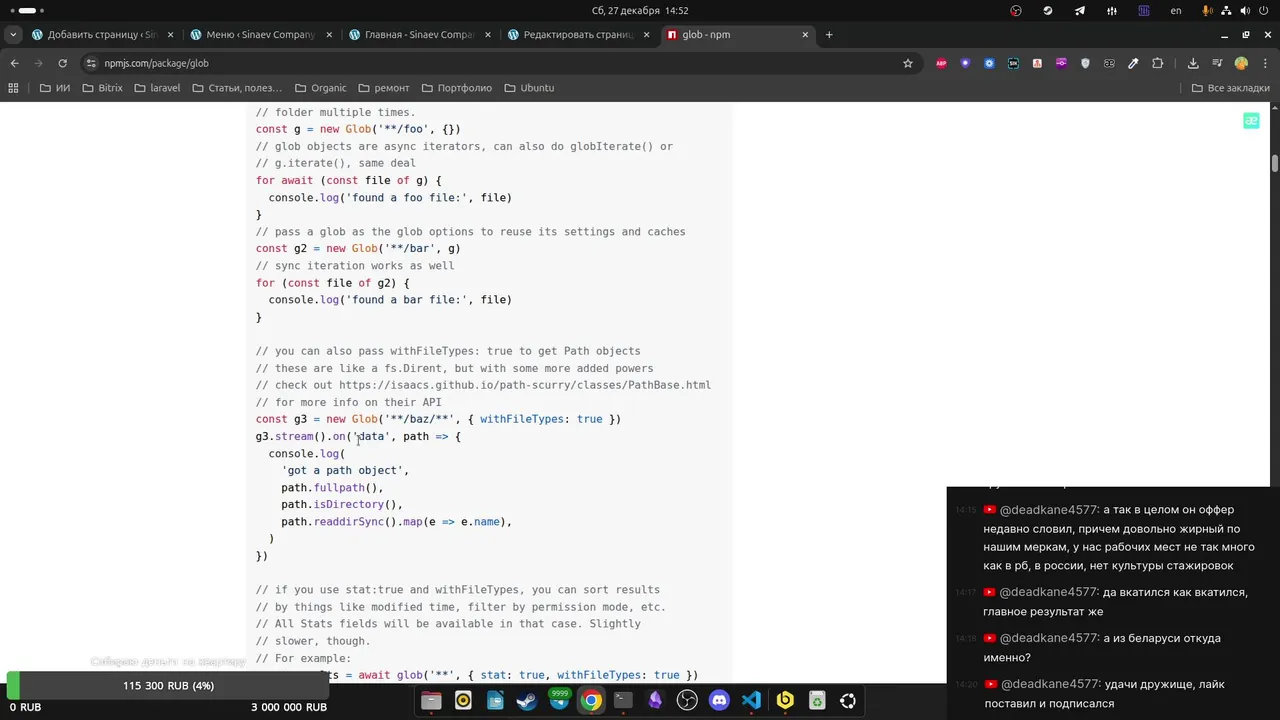Open the SDK extension icon
1280x720 pixels.
click(x=1013, y=63)
